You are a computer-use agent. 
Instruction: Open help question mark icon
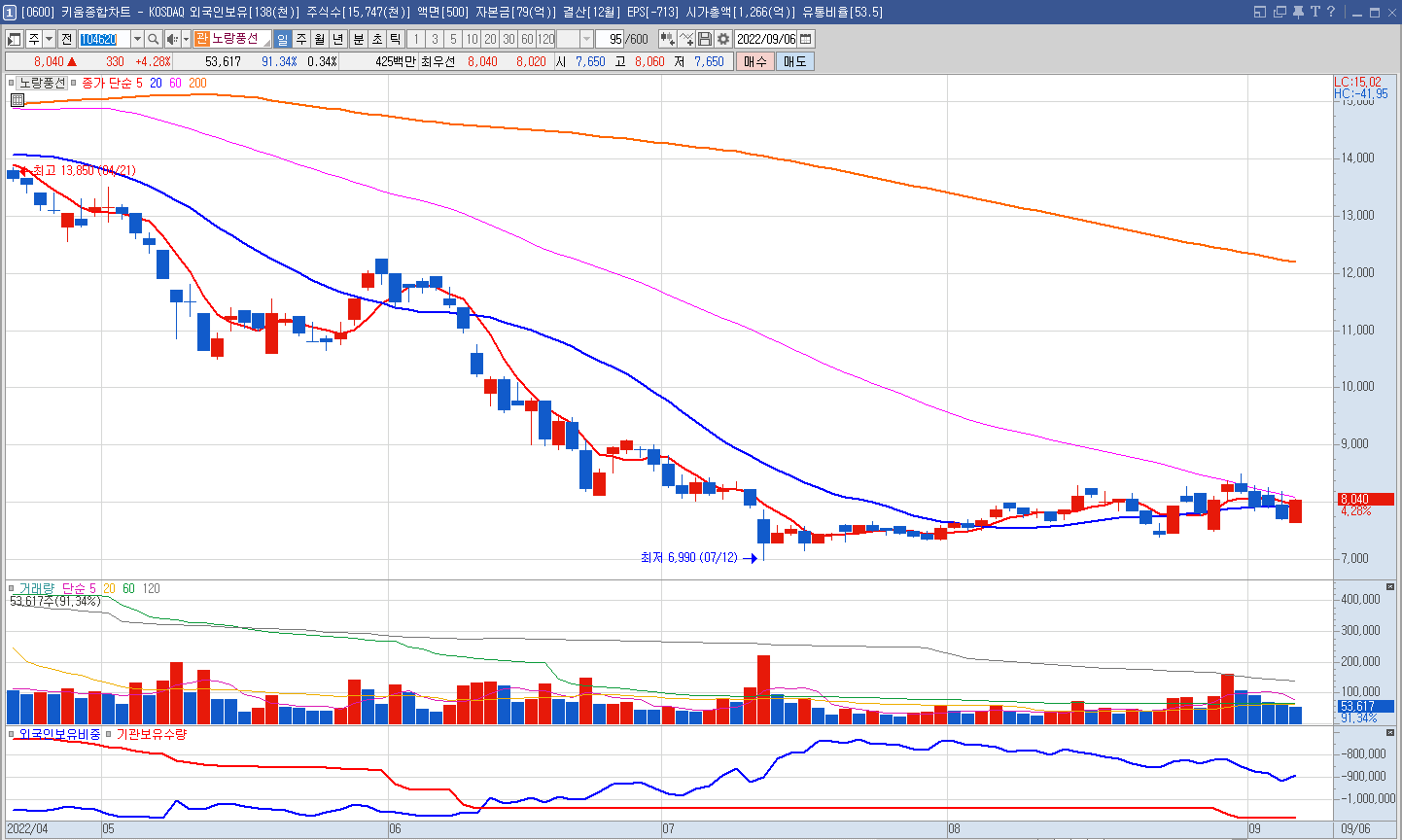1331,12
